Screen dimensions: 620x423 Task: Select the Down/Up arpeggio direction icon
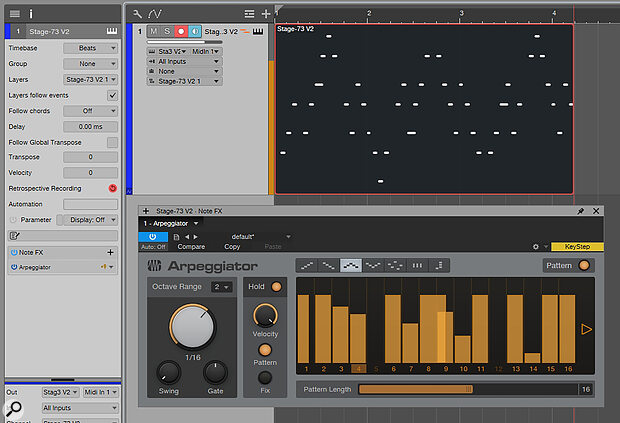pyautogui.click(x=373, y=266)
